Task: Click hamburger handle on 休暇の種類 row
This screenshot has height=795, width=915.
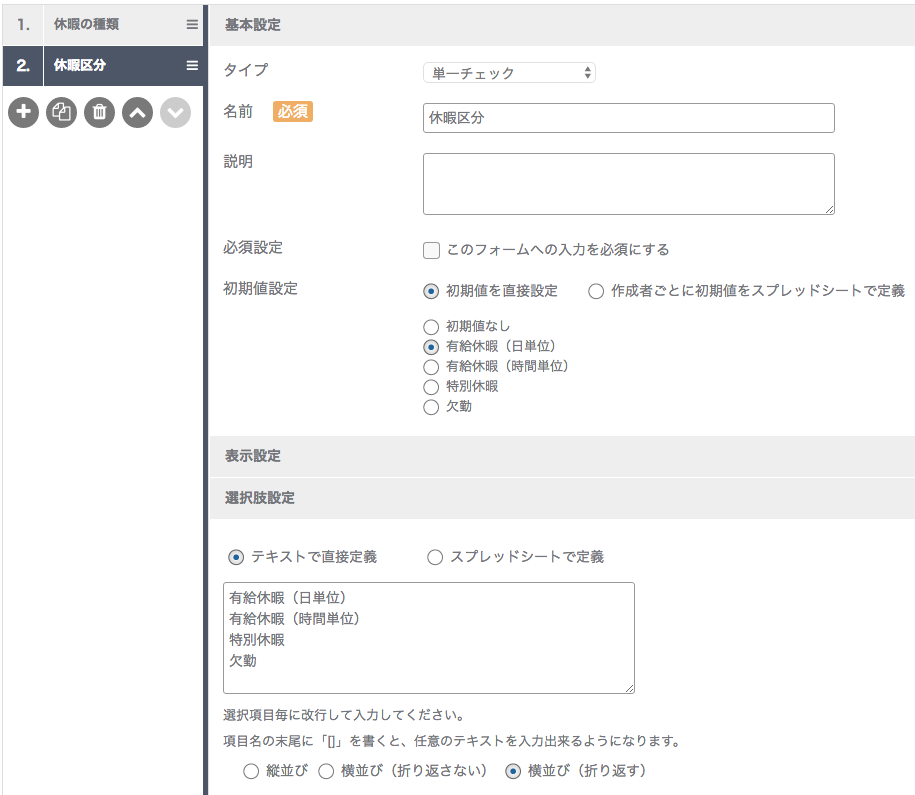Action: (x=192, y=25)
